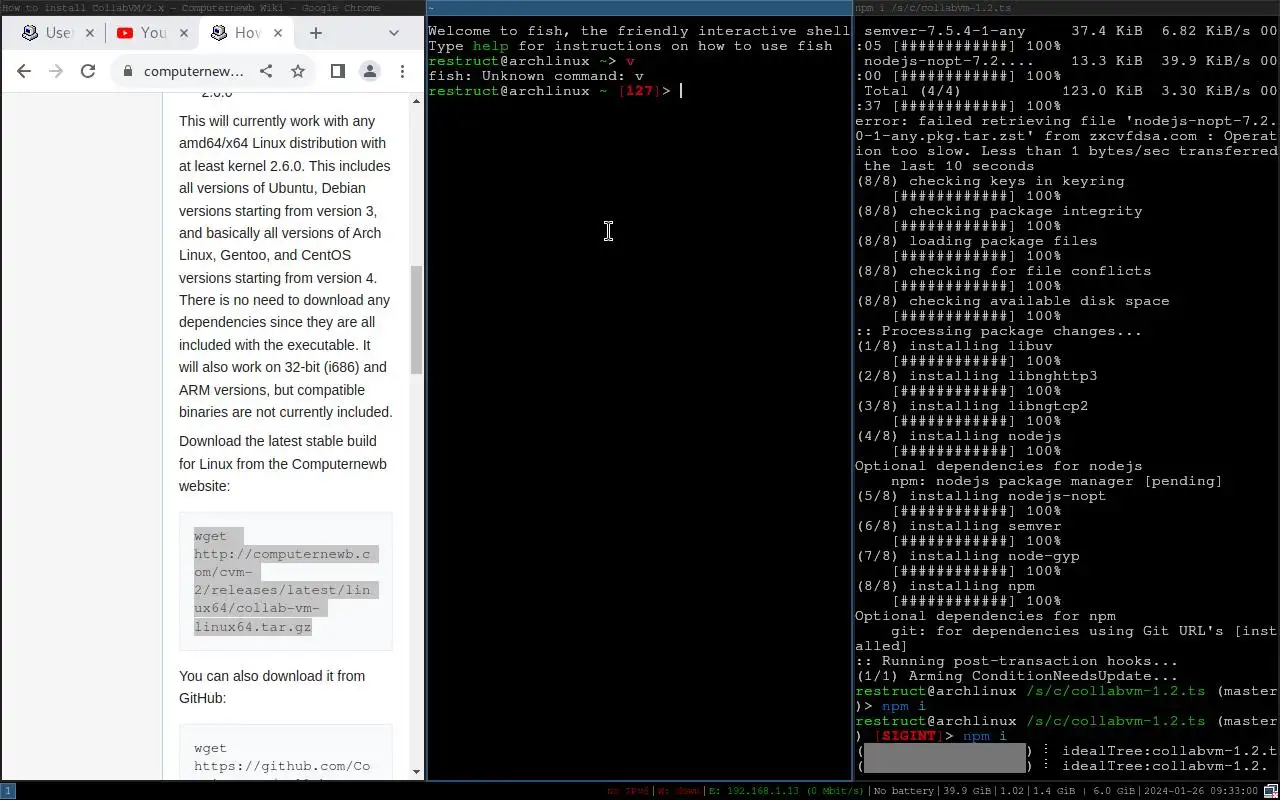This screenshot has height=800, width=1280.
Task: Close the YouTube tab
Action: coord(183,33)
